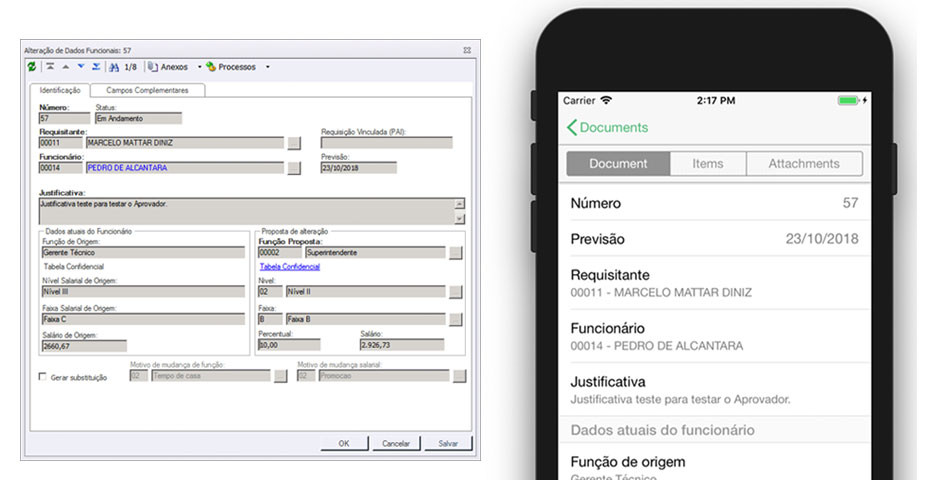Open lookup beside Promocao motive

(x=459, y=376)
